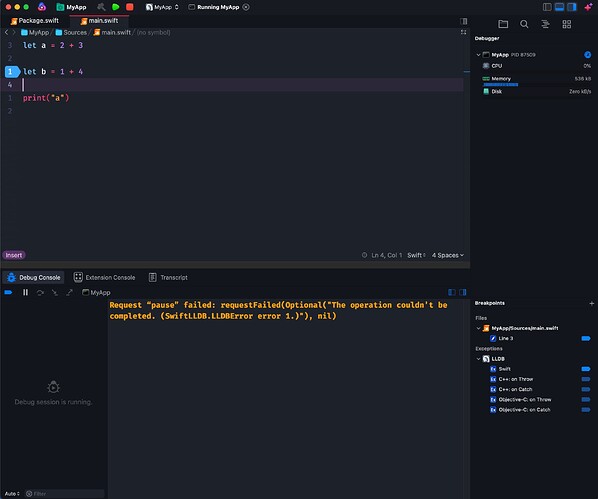Click the Memory usage bar
Viewport: 598px width, 499px height.
(x=500, y=85)
